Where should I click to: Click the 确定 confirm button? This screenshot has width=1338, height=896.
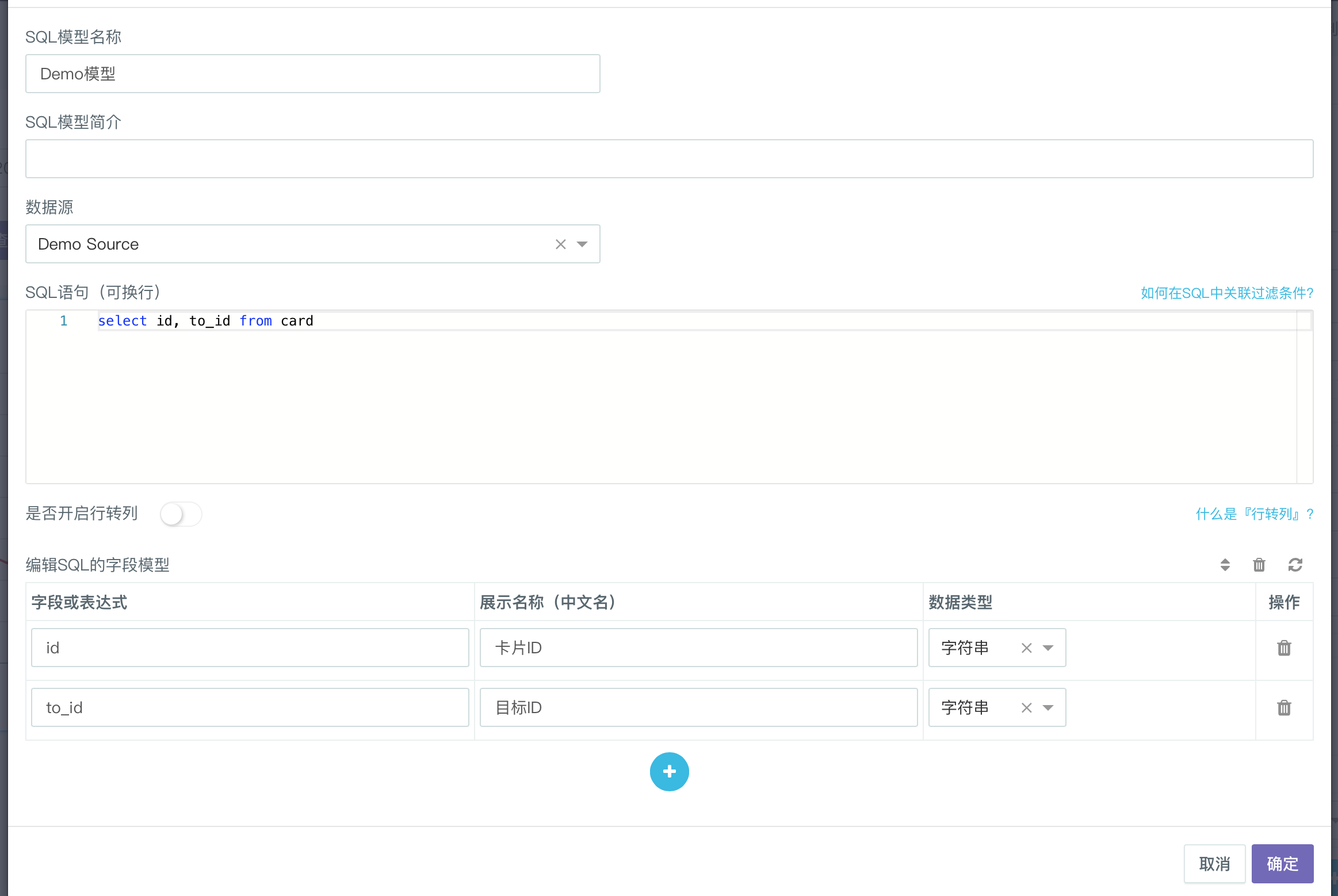tap(1282, 864)
